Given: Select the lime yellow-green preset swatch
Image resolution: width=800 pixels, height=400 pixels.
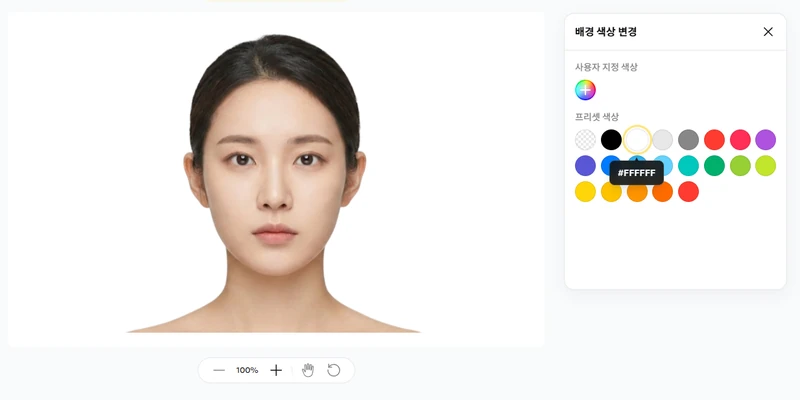Looking at the screenshot, I should 765,166.
